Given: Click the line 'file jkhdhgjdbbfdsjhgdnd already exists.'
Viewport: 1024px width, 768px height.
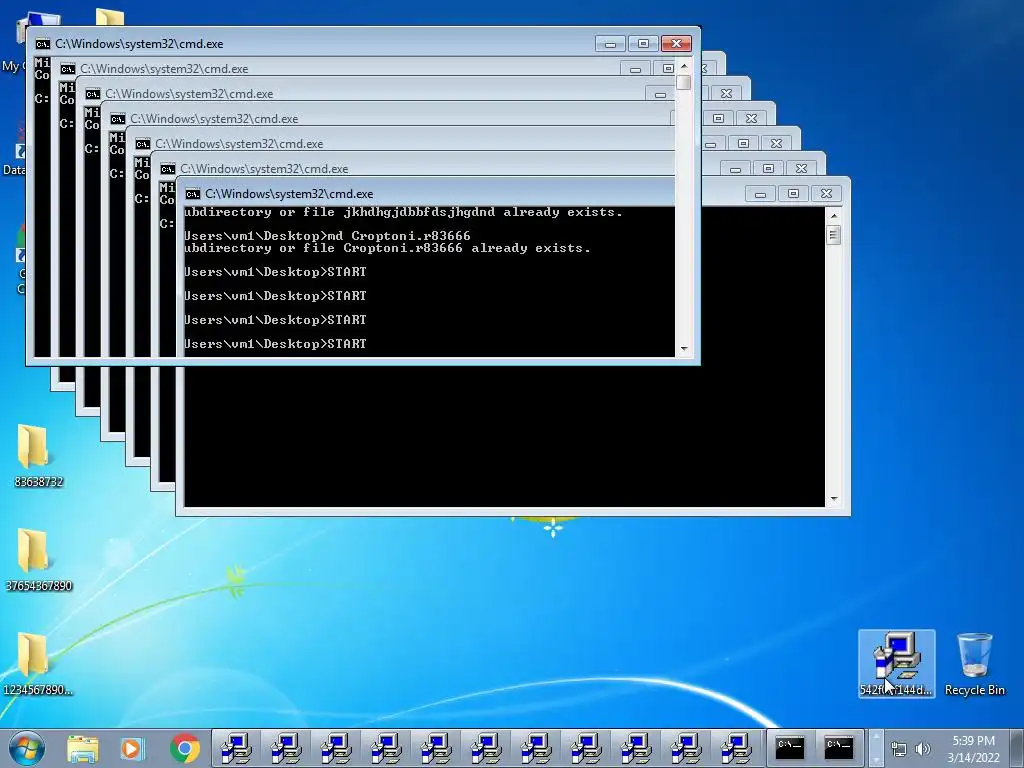Looking at the screenshot, I should [462, 212].
